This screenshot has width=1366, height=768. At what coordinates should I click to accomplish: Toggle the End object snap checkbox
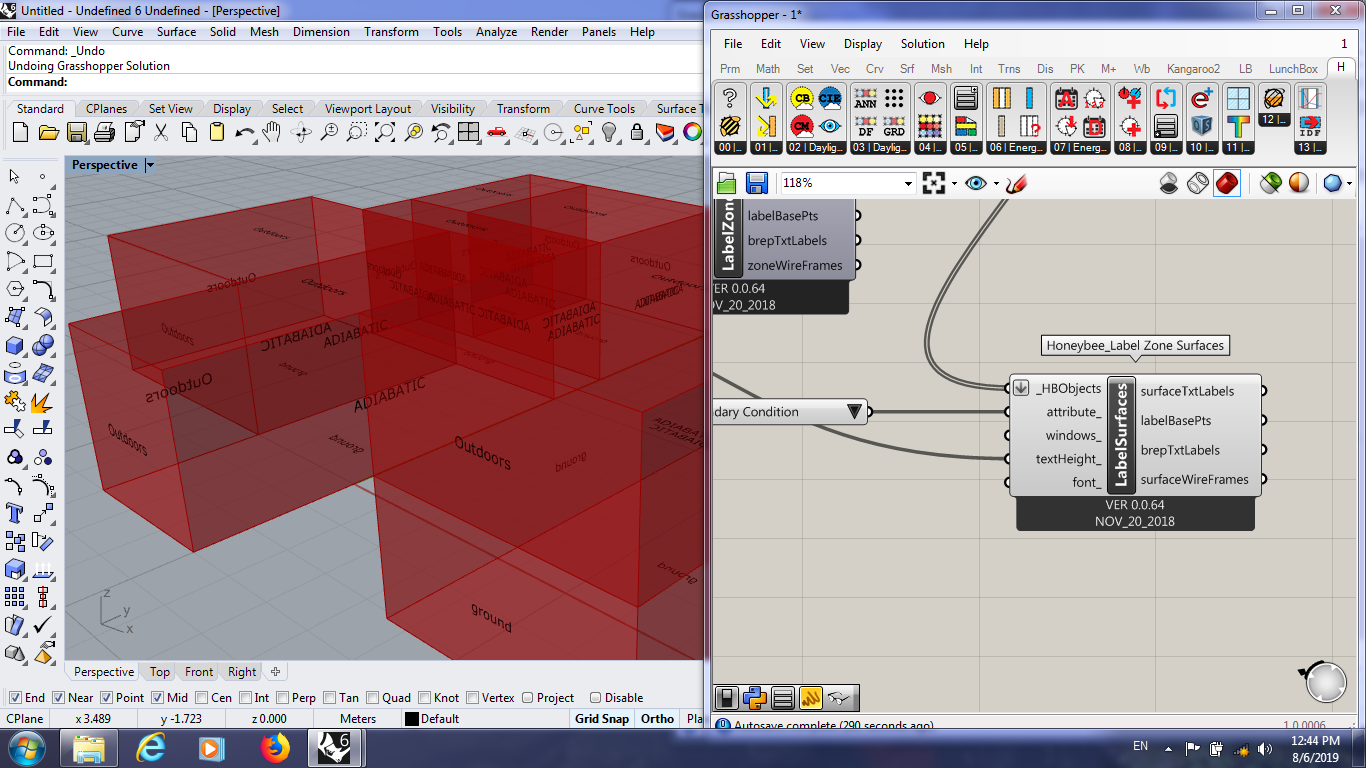click(15, 698)
